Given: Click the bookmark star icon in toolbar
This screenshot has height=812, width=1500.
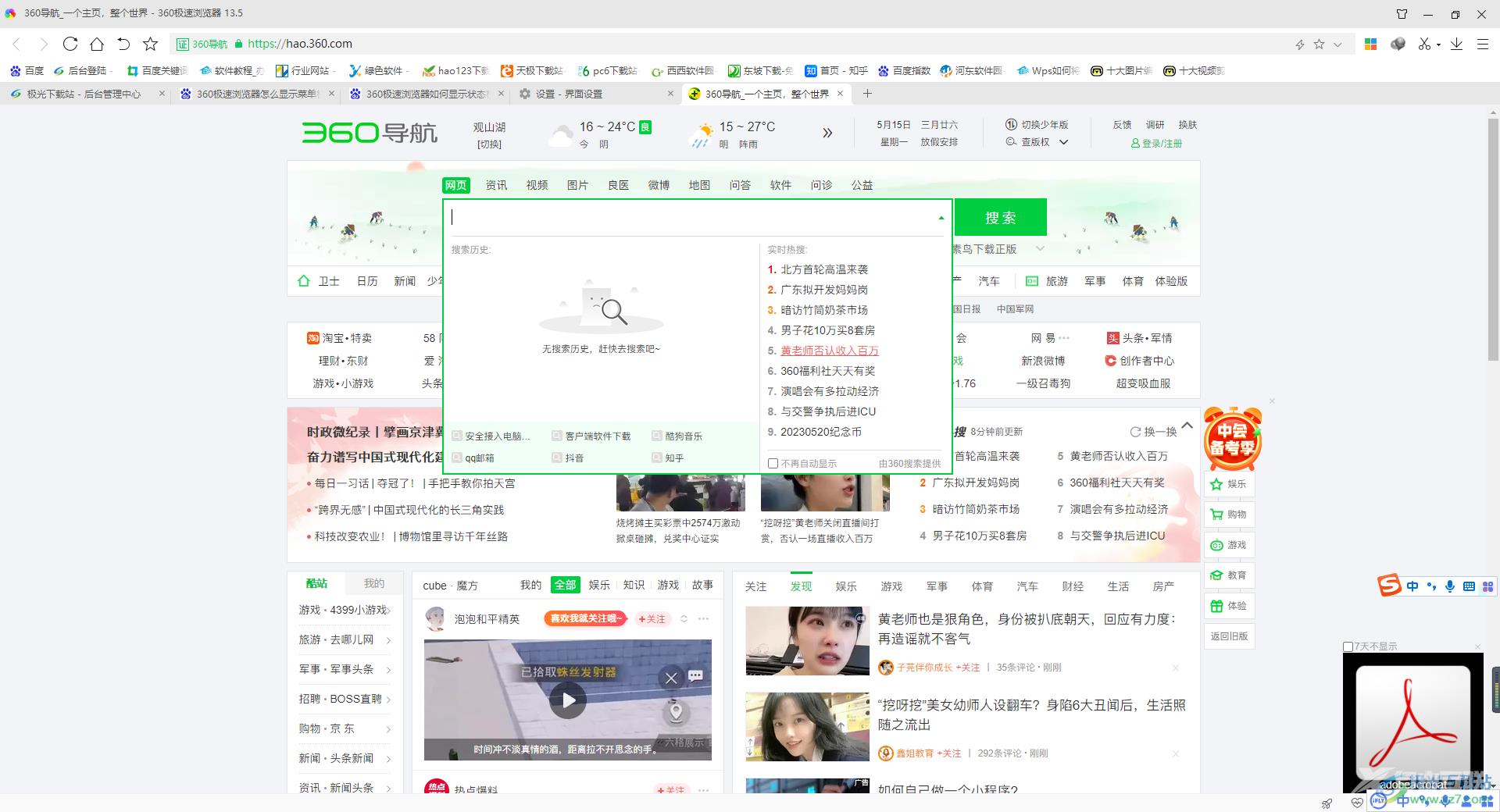Looking at the screenshot, I should coord(151,44).
